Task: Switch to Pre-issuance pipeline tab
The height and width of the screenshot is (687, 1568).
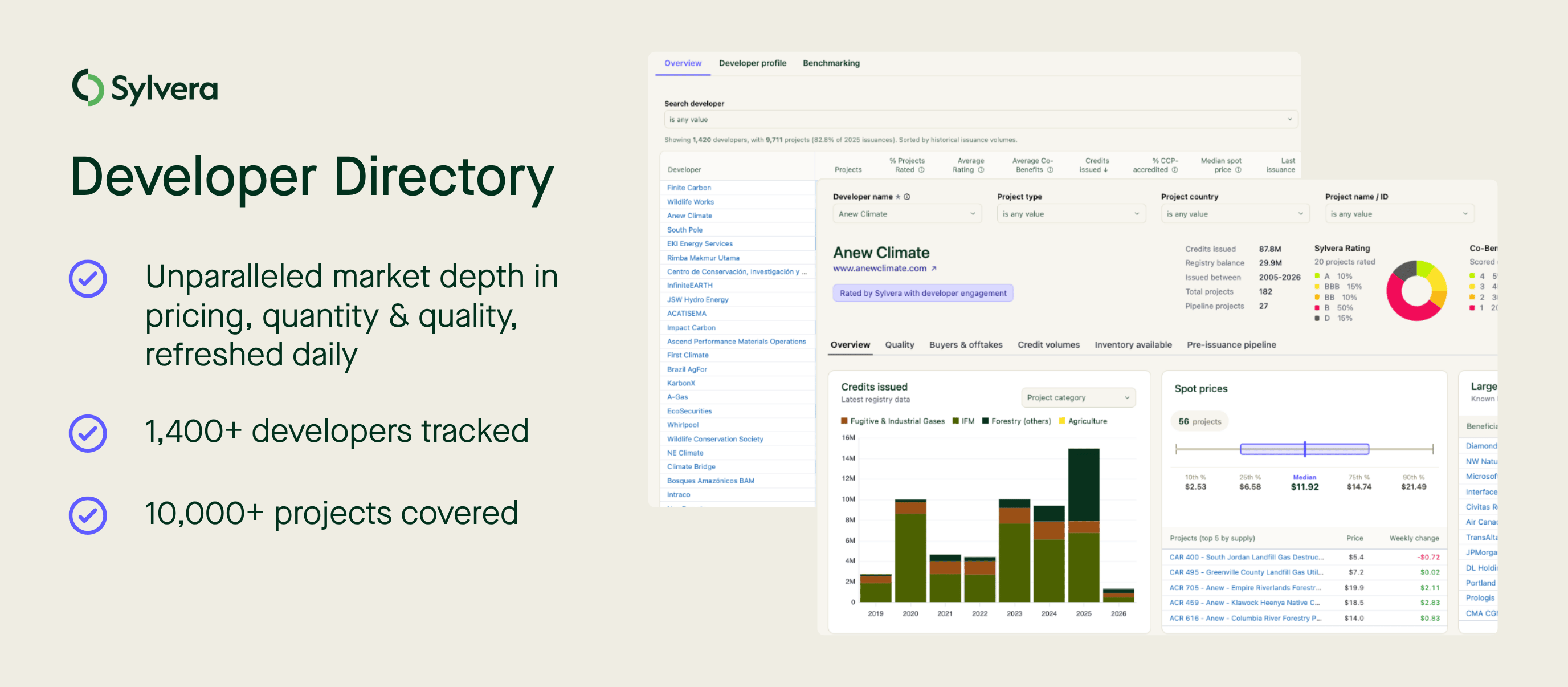Action: [x=1231, y=345]
